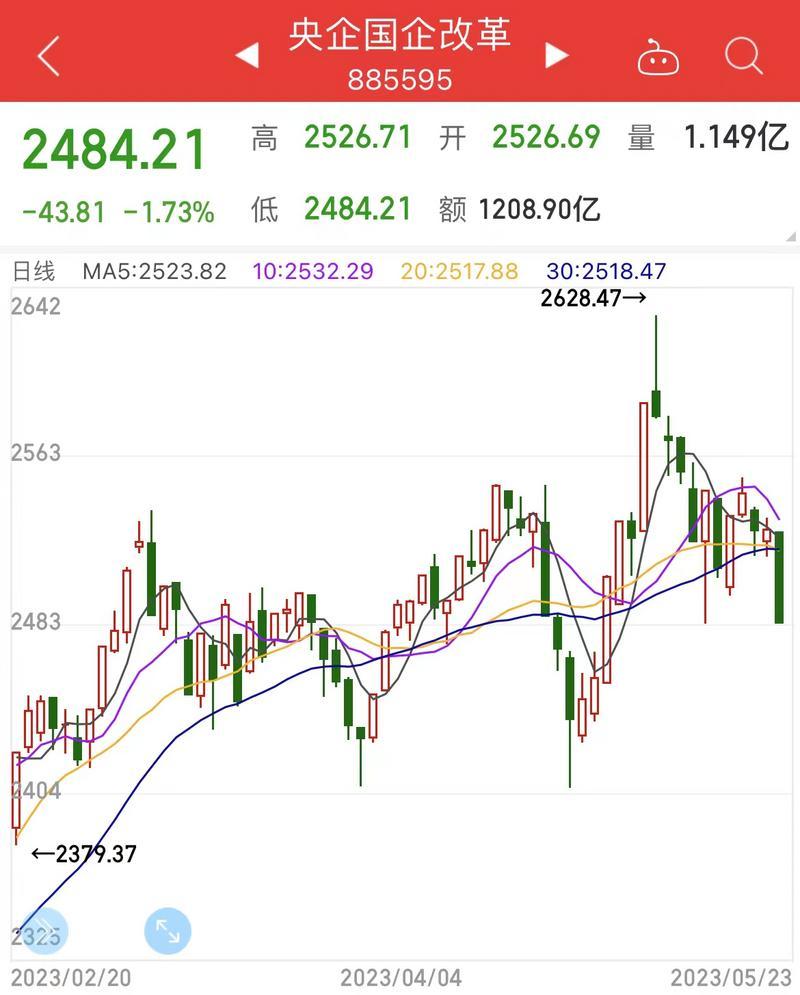Viewport: 800px width, 995px height.
Task: Expand chart to fullscreen with arrows icon
Action: click(167, 932)
